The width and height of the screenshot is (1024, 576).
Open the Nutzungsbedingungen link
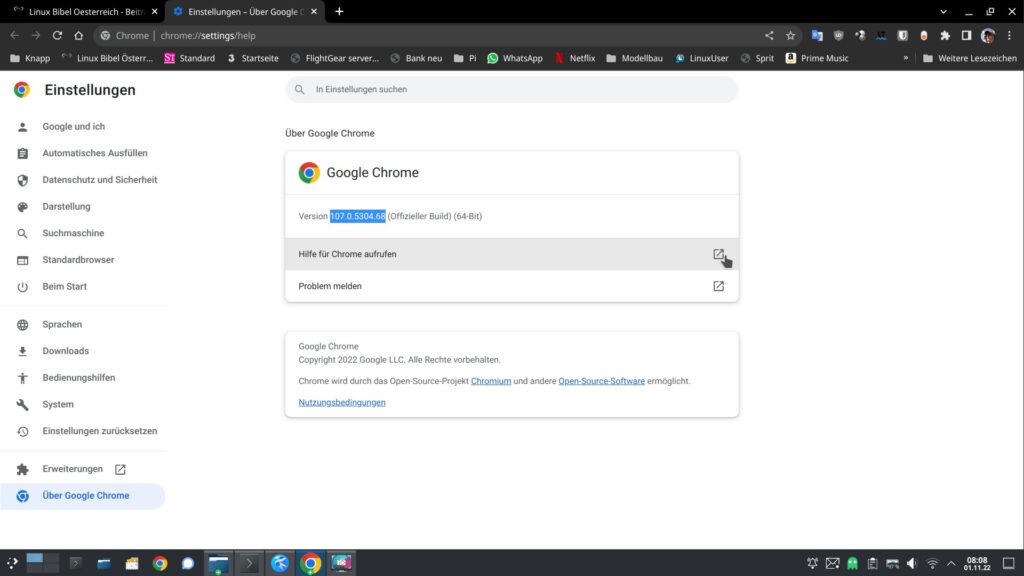click(x=342, y=403)
